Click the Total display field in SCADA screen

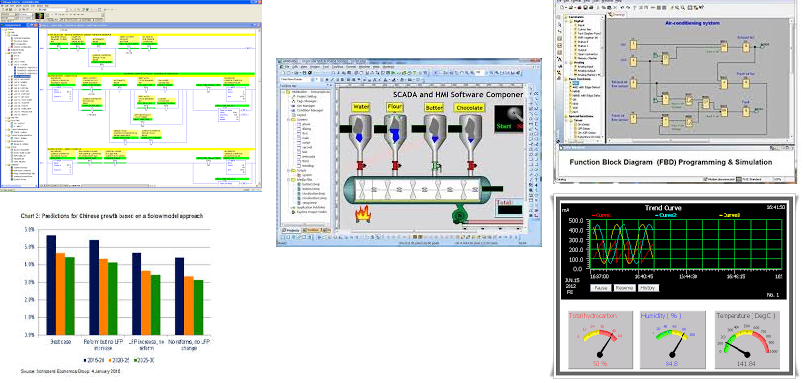[510, 209]
